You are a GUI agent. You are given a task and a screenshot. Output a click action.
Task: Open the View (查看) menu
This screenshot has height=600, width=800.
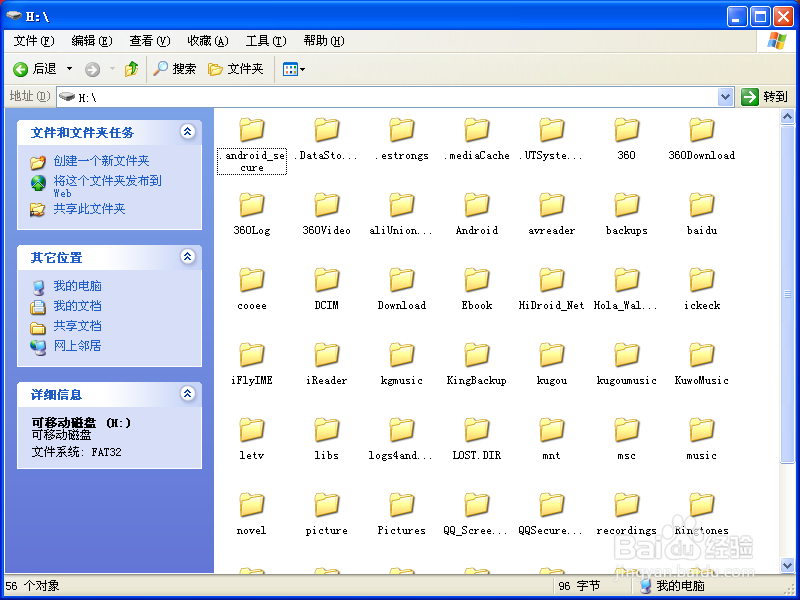click(149, 41)
